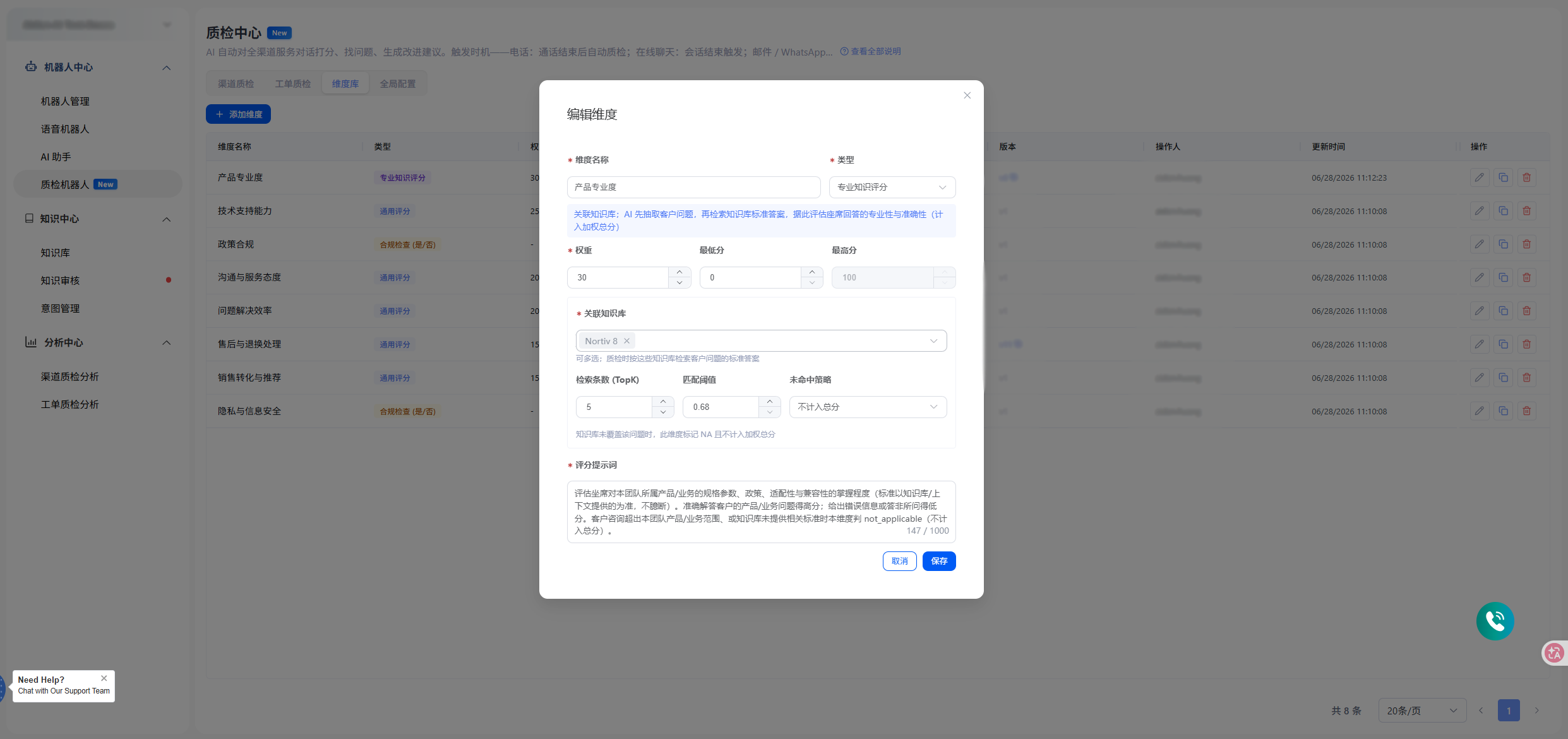Viewport: 1568px width, 739px height.
Task: Open 质检机器人 in the sidebar
Action: point(98,184)
